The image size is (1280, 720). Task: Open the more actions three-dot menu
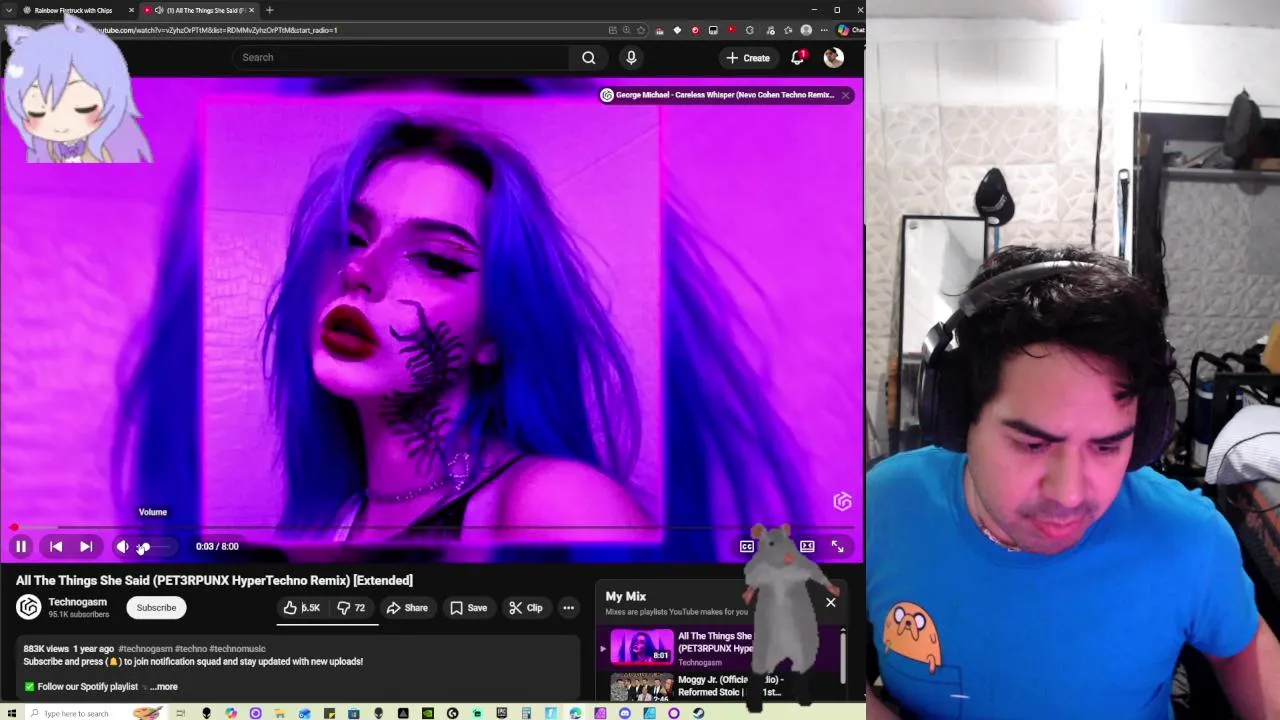tap(568, 608)
